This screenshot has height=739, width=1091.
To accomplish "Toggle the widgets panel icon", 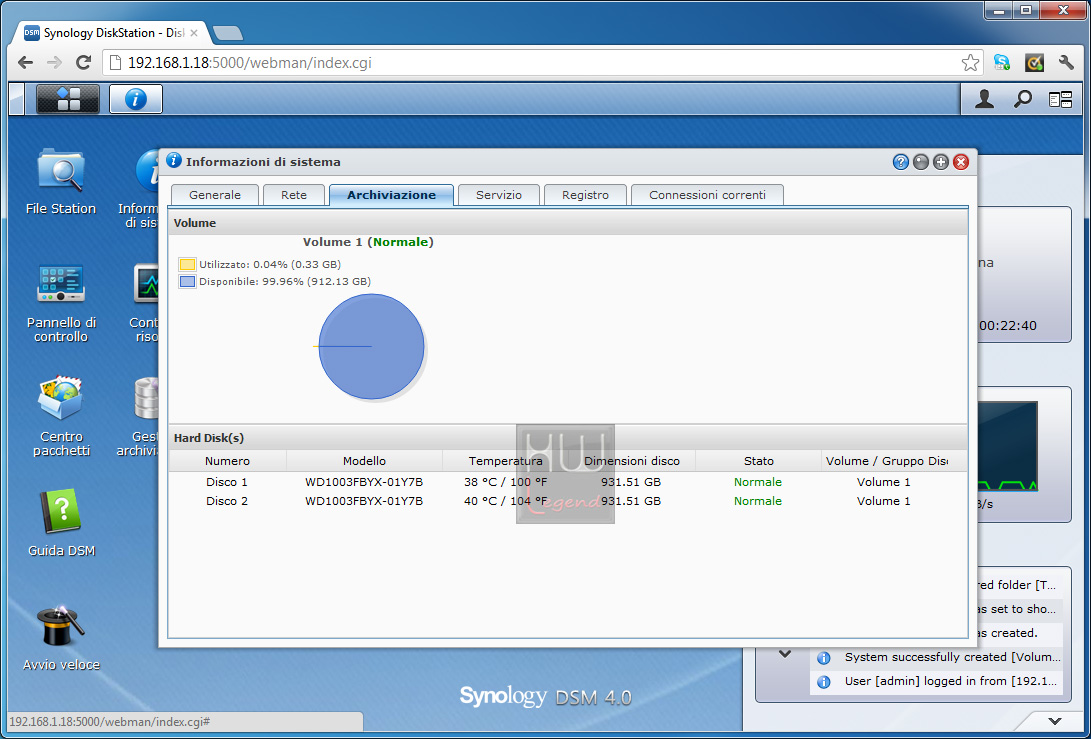I will [1060, 100].
